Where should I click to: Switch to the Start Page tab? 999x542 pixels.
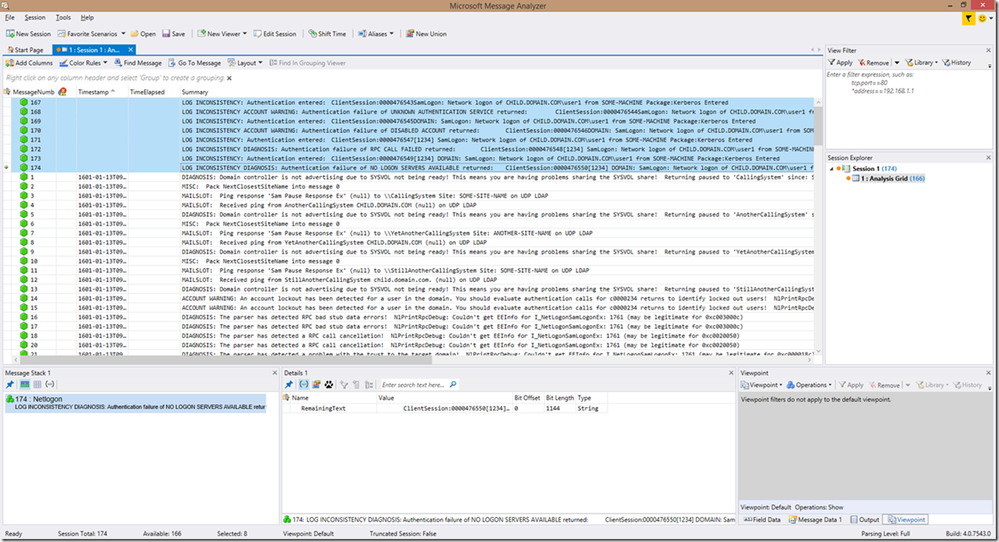25,50
